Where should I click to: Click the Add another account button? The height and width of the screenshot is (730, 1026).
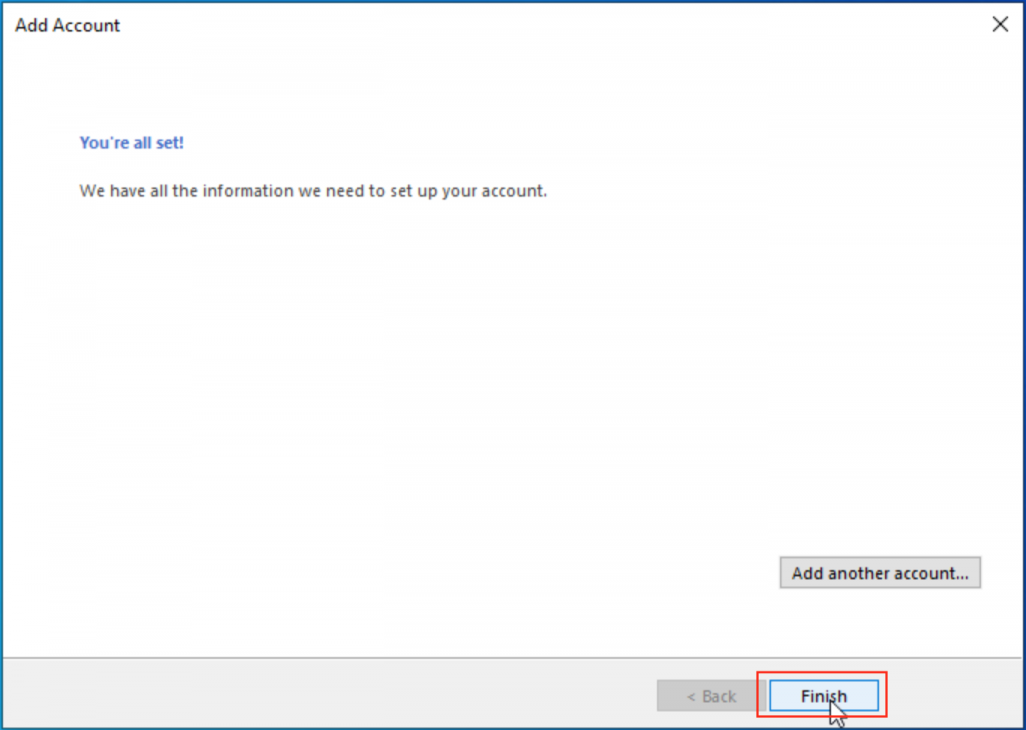879,573
